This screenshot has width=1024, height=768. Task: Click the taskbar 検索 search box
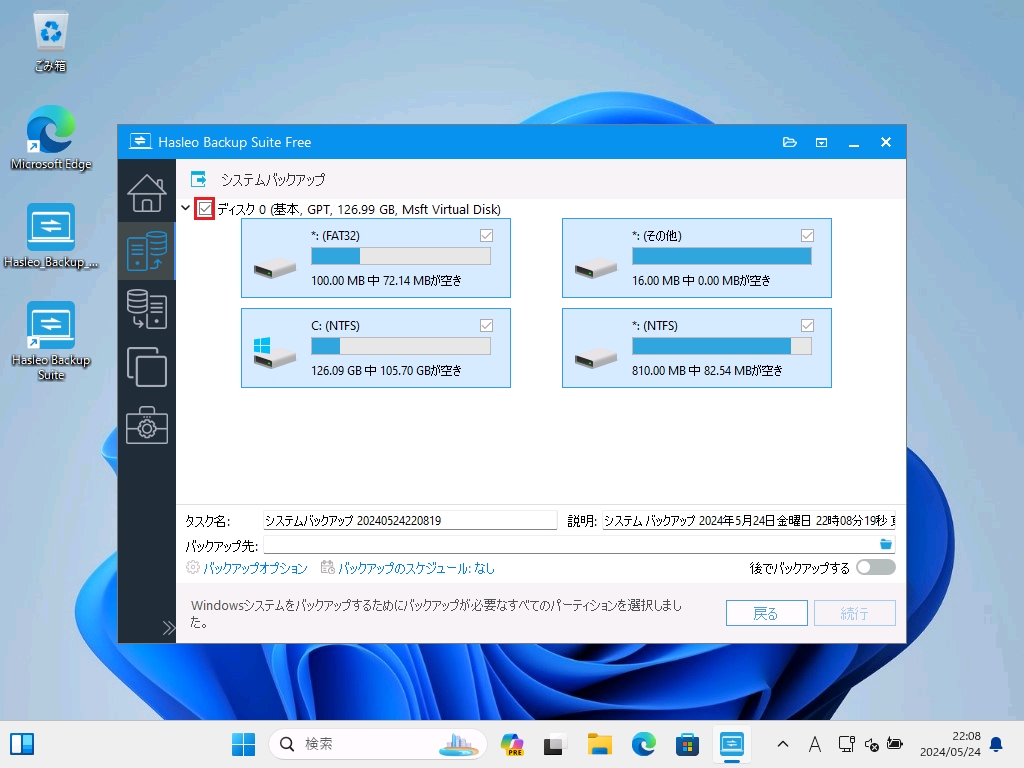click(377, 744)
